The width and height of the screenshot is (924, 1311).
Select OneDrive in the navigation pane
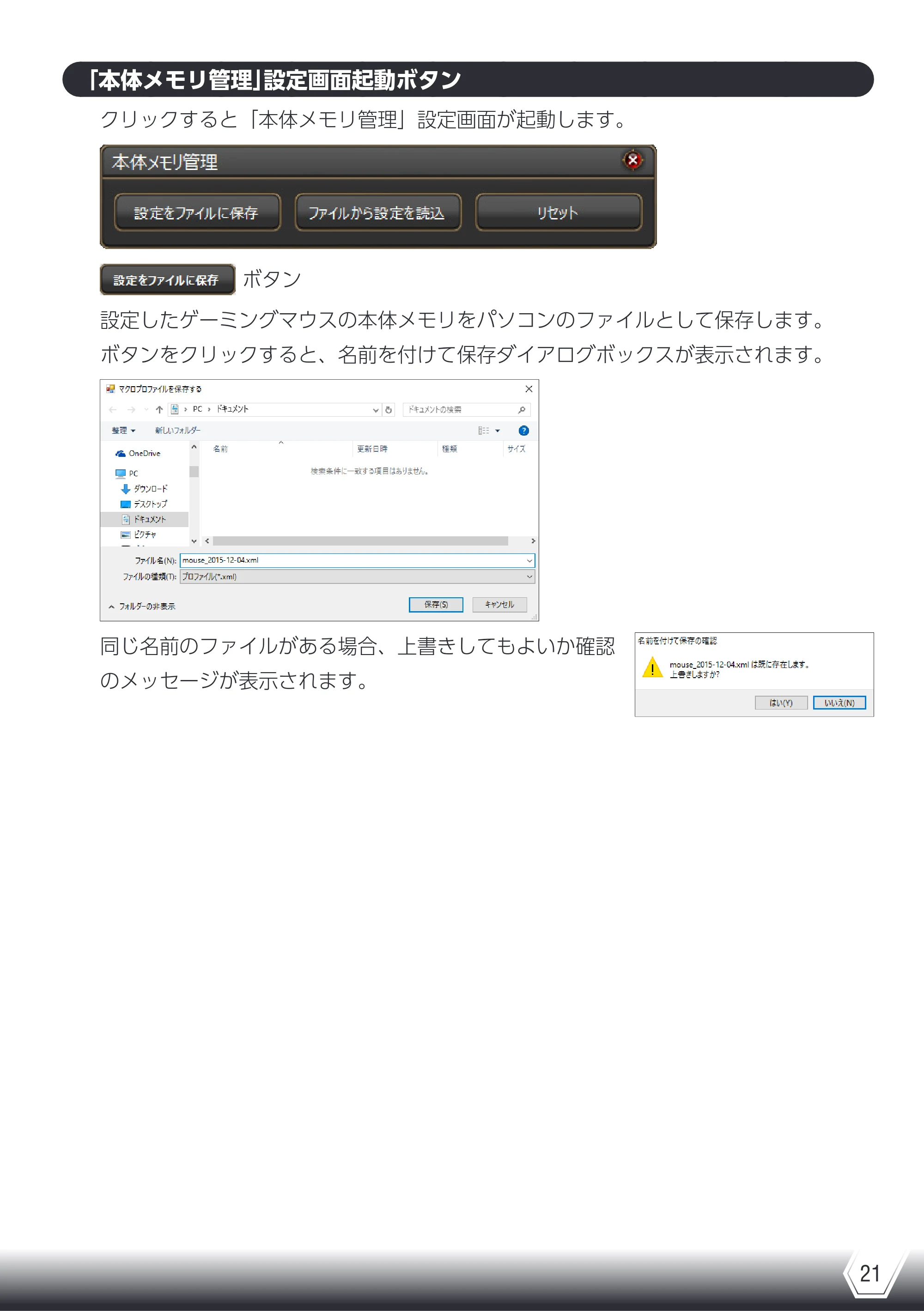coord(138,453)
